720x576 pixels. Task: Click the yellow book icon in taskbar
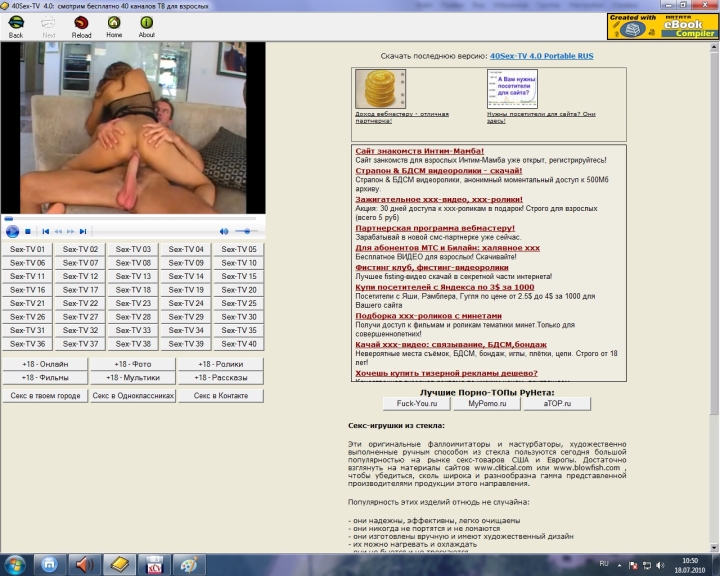[x=119, y=563]
